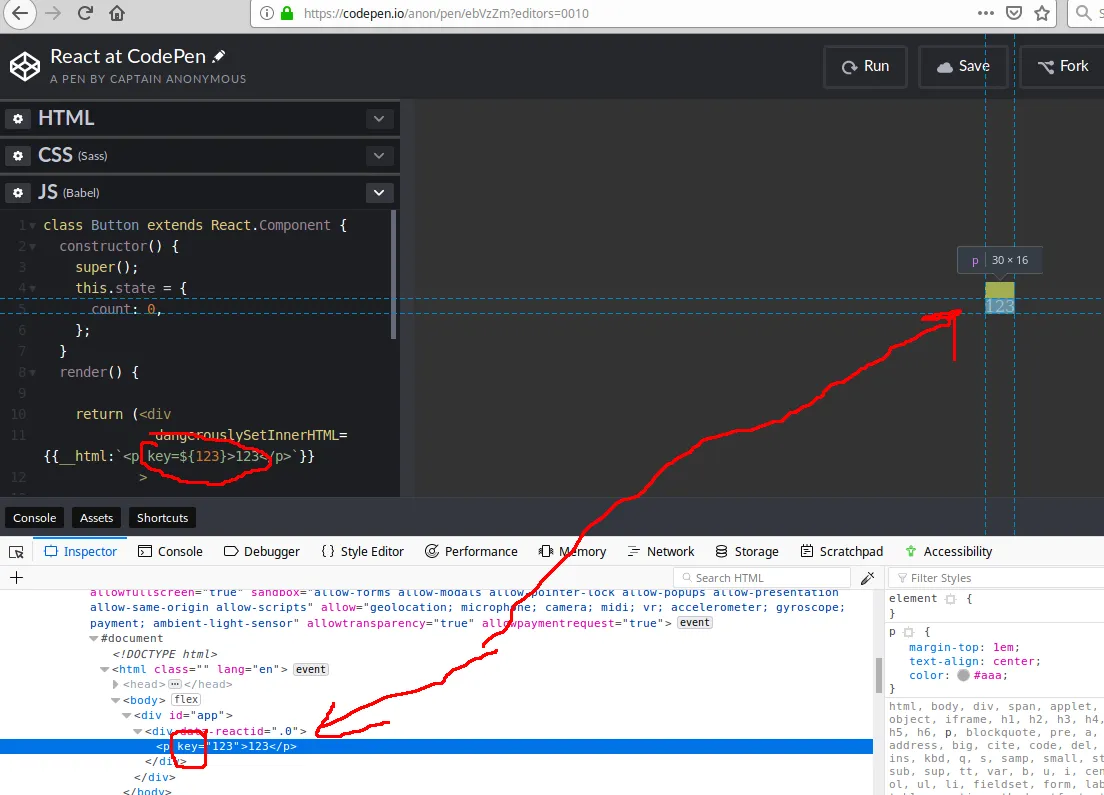The width and height of the screenshot is (1104, 795).
Task: Click the text-align: center declaration
Action: point(974,661)
